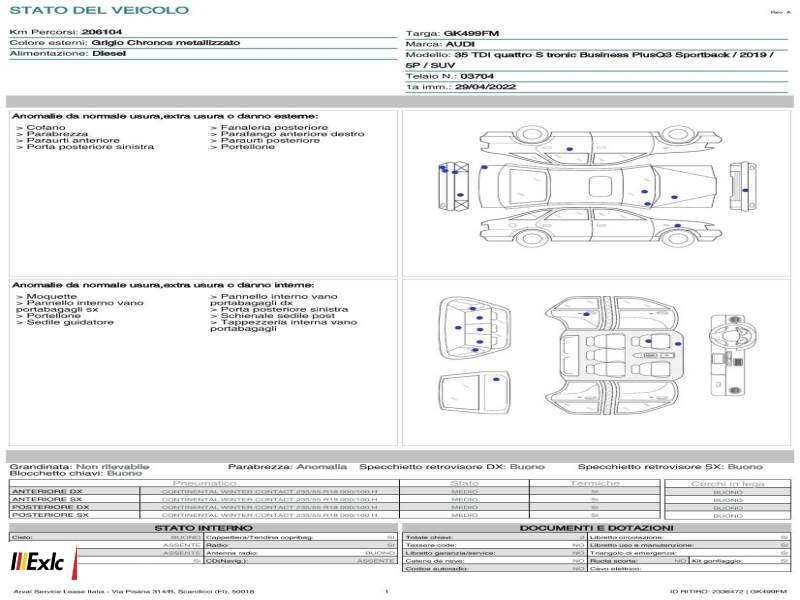The image size is (800, 600).
Task: Select the Schienale sedile post entry
Action: [x=278, y=316]
